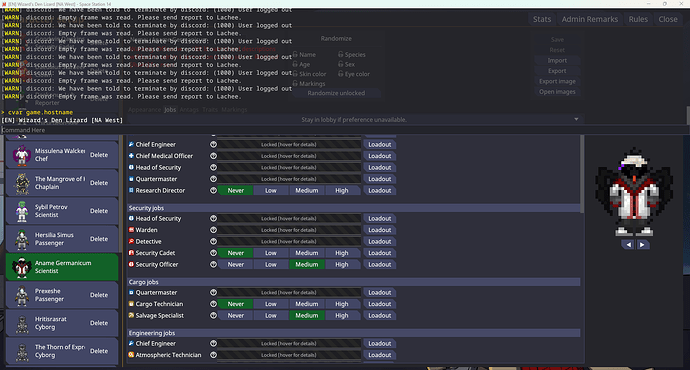Rotate character preview left with arrow
The width and height of the screenshot is (690, 370).
pyautogui.click(x=628, y=245)
